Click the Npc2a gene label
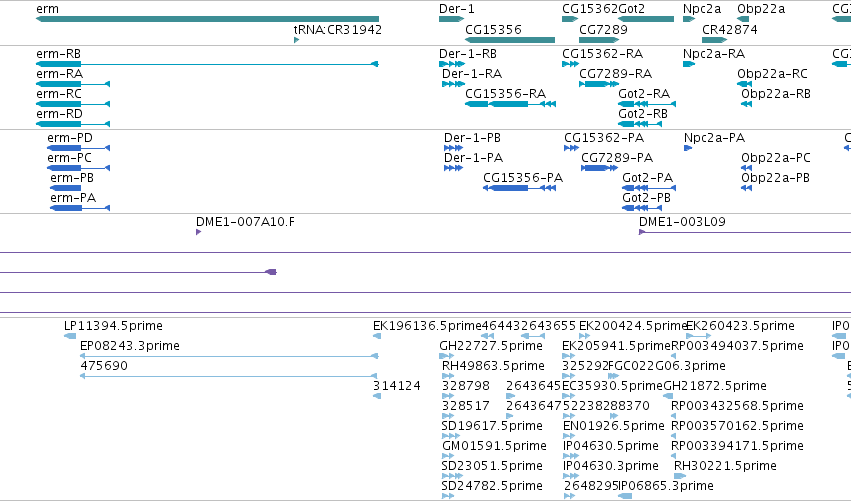The height and width of the screenshot is (501, 851). (702, 9)
